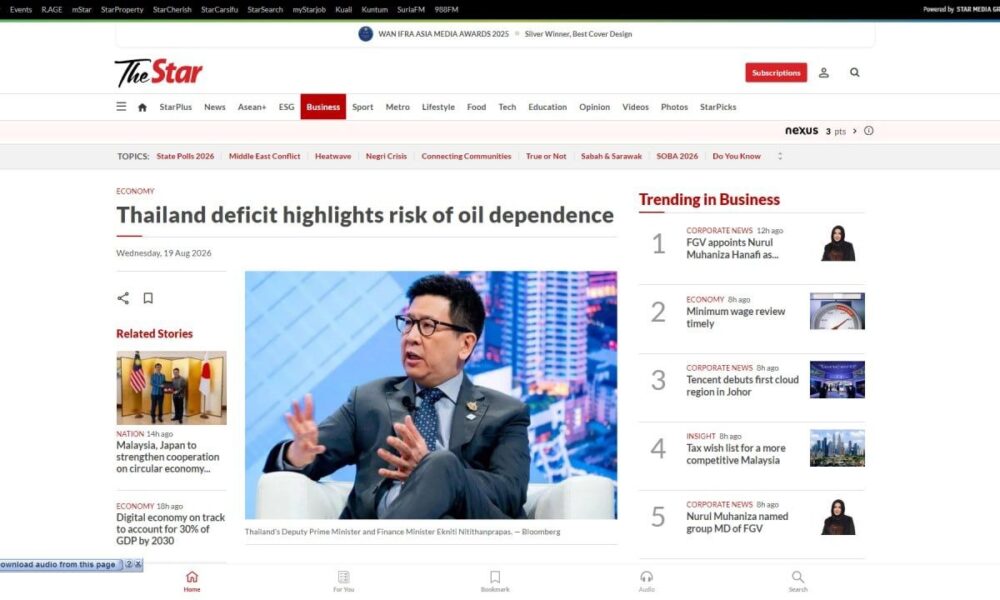This screenshot has width=1000, height=600.
Task: Go to the home icon in navigation
Action: coord(142,107)
